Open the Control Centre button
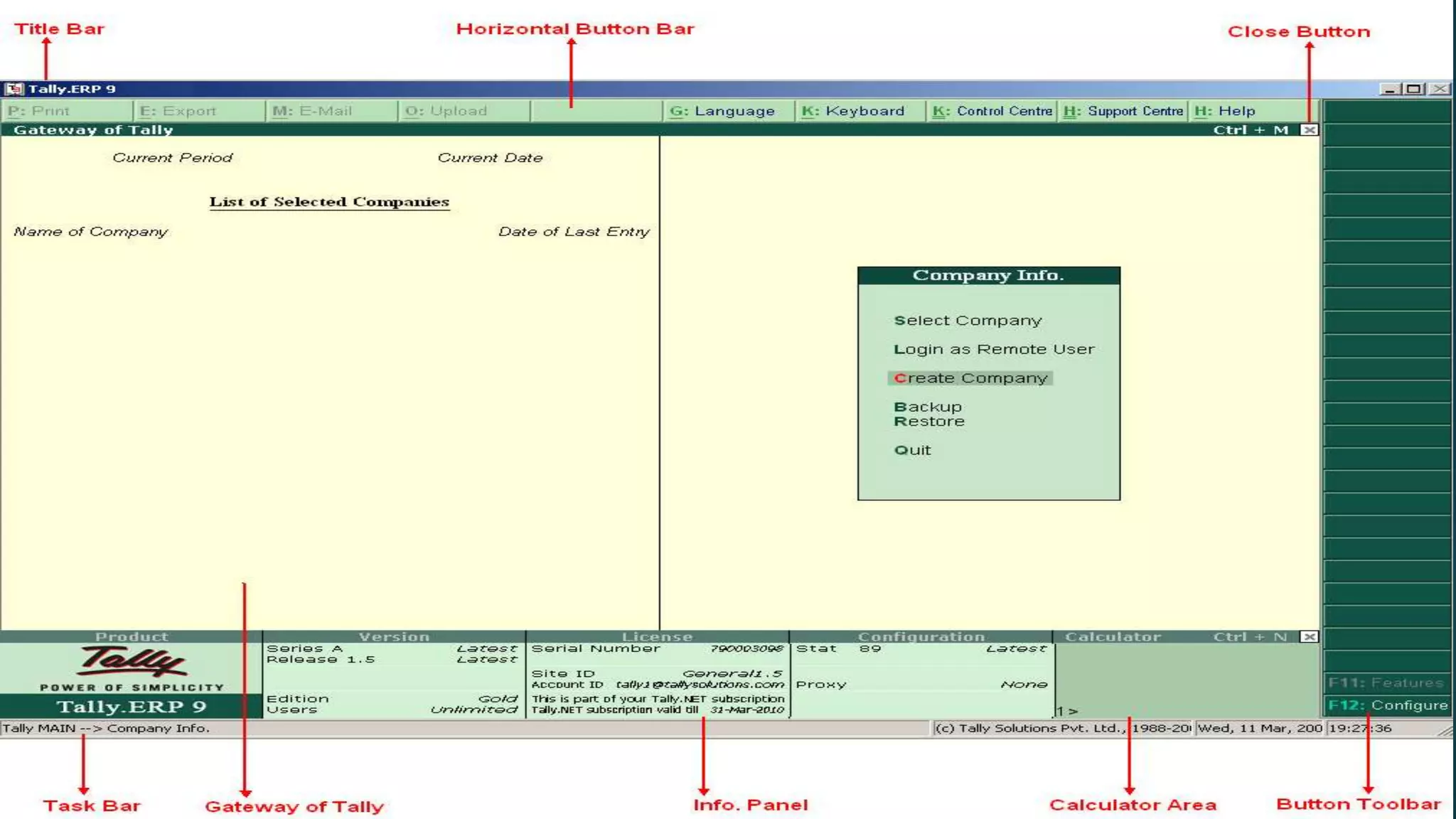Image resolution: width=1456 pixels, height=819 pixels. tap(992, 111)
